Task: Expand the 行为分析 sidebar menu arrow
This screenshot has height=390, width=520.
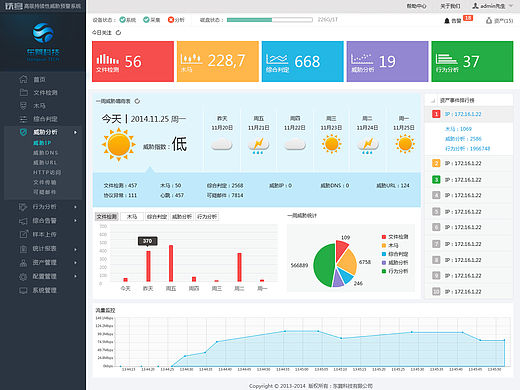Action: point(75,207)
